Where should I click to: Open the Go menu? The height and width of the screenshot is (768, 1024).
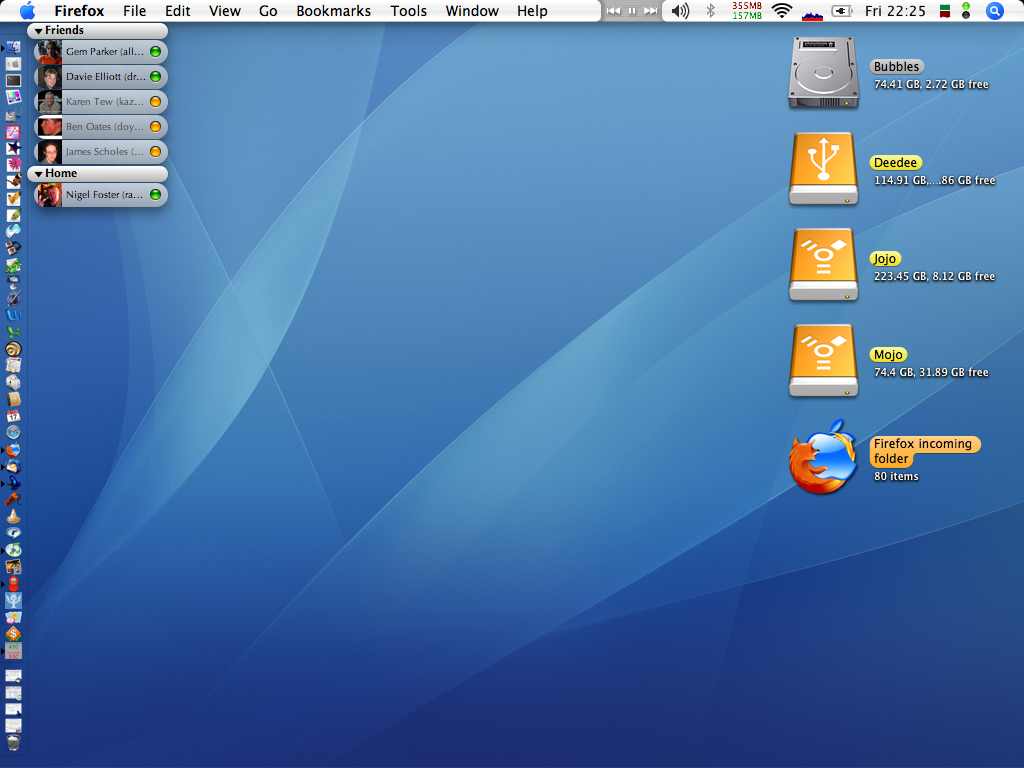pyautogui.click(x=268, y=11)
